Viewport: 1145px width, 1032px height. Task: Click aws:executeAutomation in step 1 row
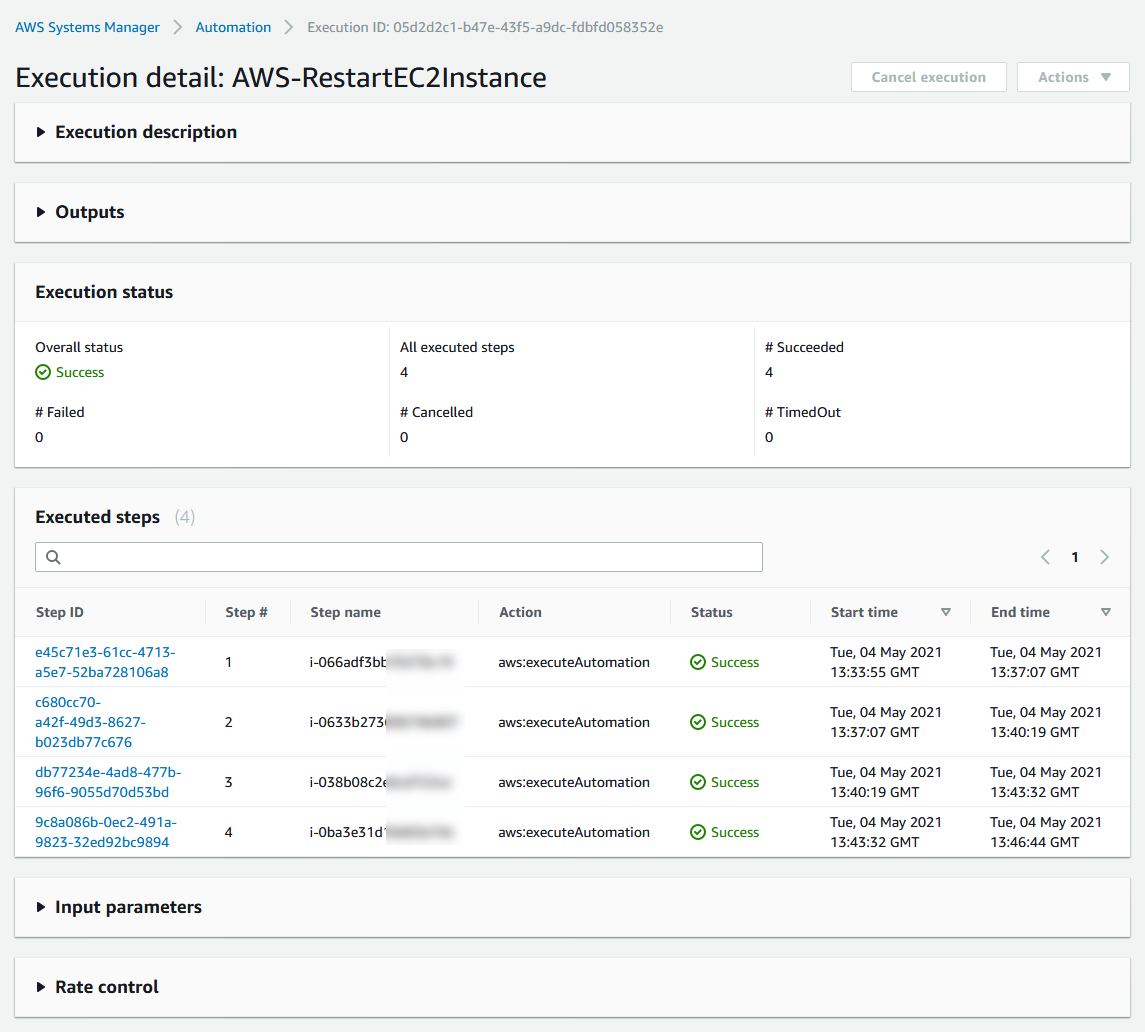point(574,662)
